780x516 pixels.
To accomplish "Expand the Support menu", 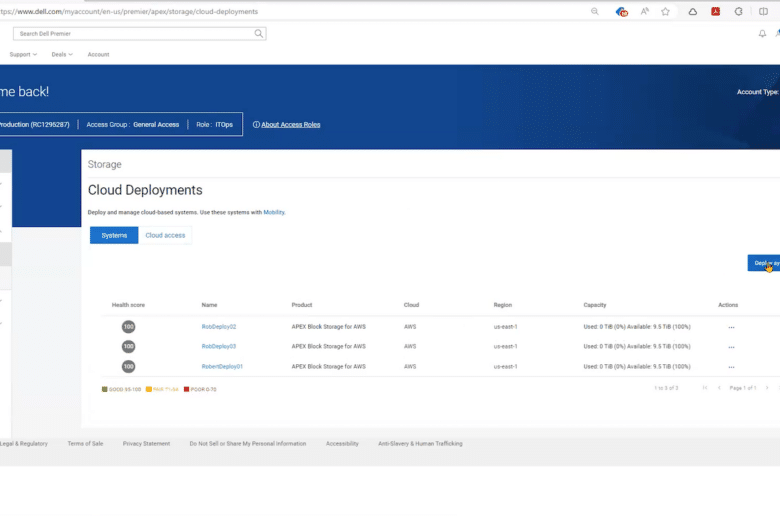I will pyautogui.click(x=23, y=54).
